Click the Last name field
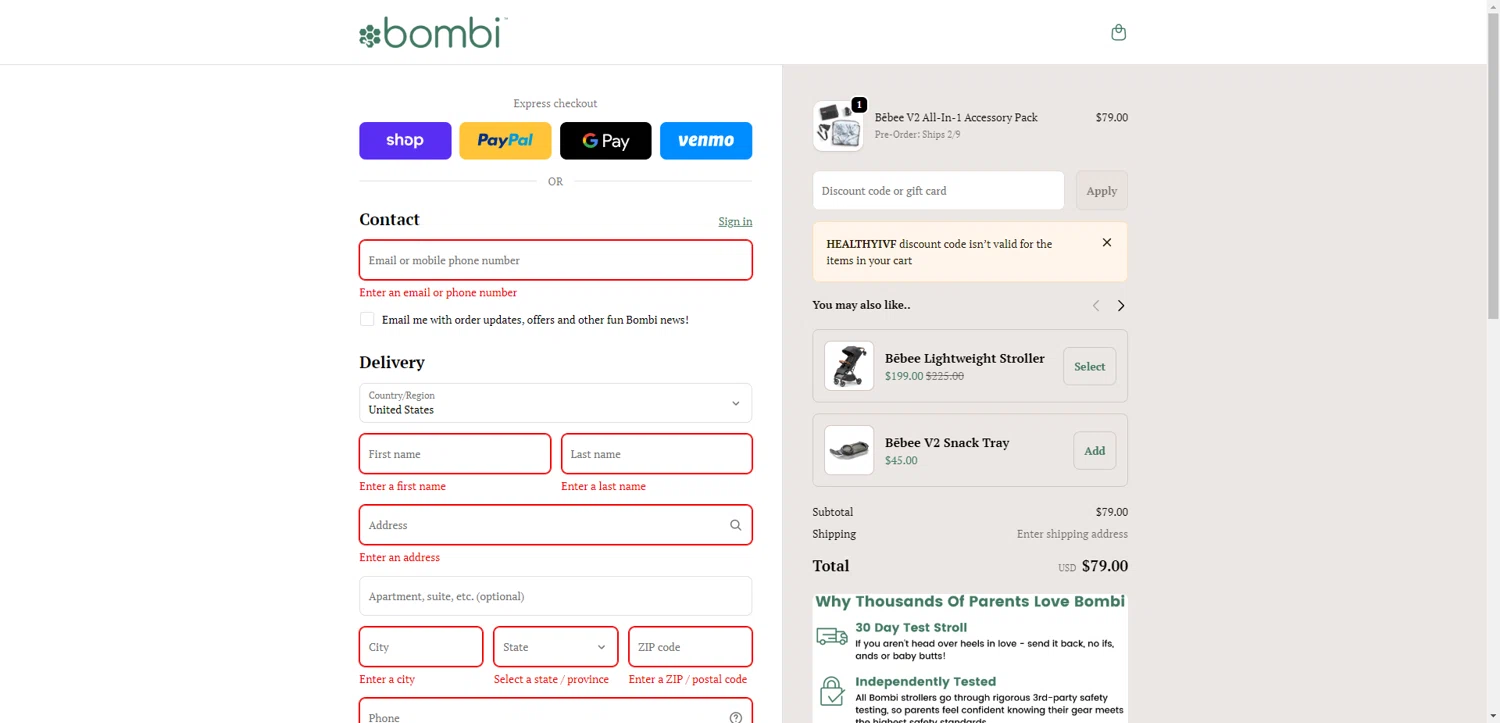 pyautogui.click(x=657, y=454)
